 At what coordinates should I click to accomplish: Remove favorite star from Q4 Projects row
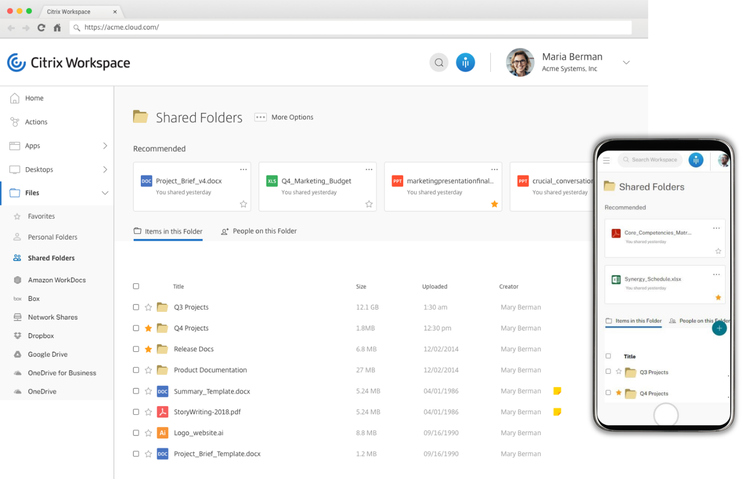point(148,328)
